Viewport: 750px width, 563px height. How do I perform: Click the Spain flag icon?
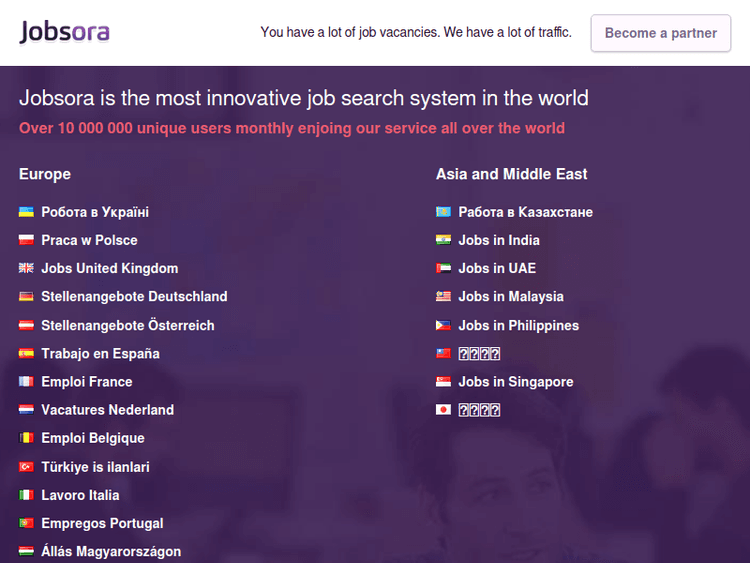pos(26,353)
